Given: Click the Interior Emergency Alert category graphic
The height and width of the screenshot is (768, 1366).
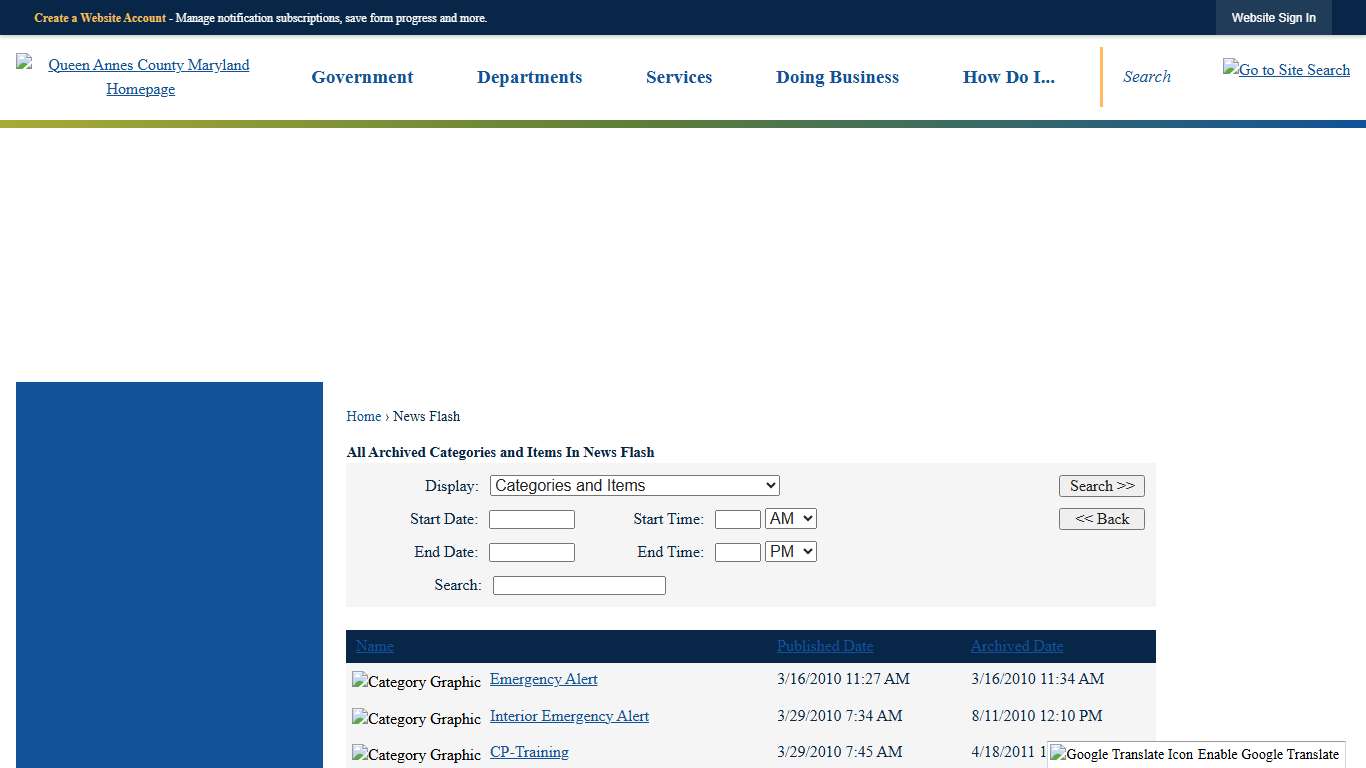Looking at the screenshot, I should 416,719.
